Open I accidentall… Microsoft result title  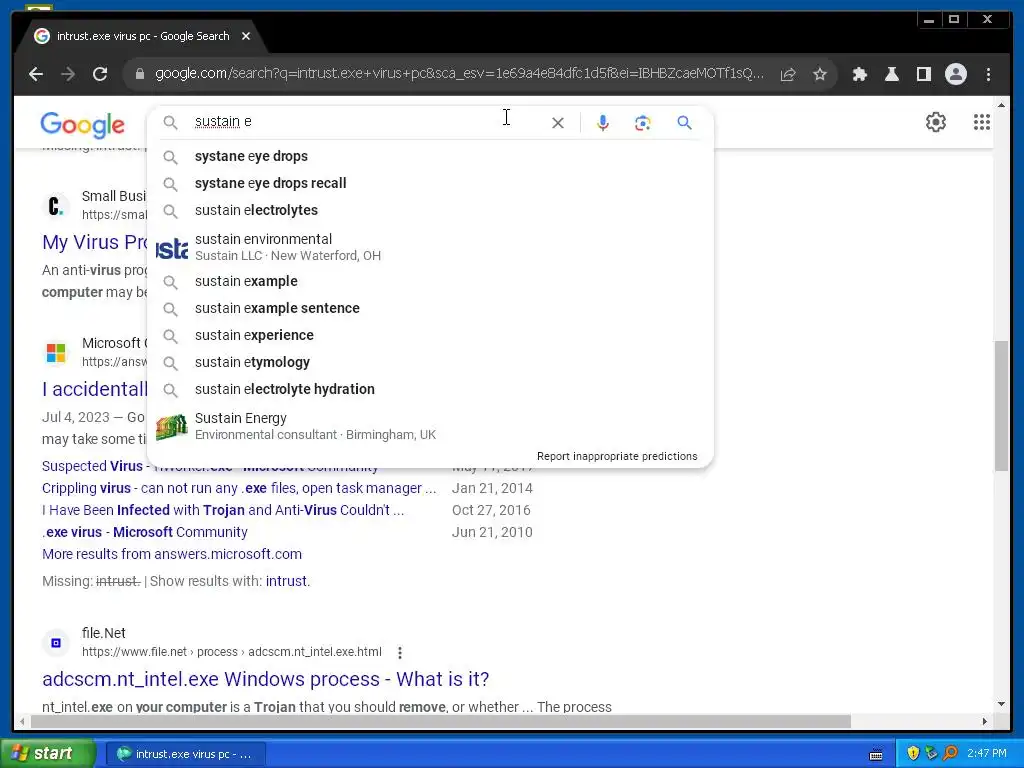coord(95,389)
